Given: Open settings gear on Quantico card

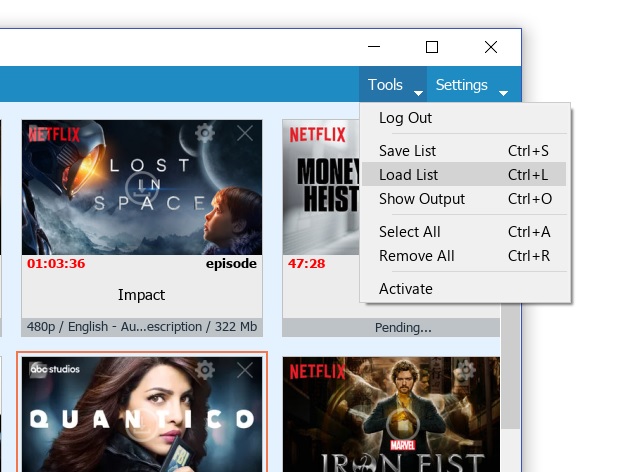Looking at the screenshot, I should point(205,370).
